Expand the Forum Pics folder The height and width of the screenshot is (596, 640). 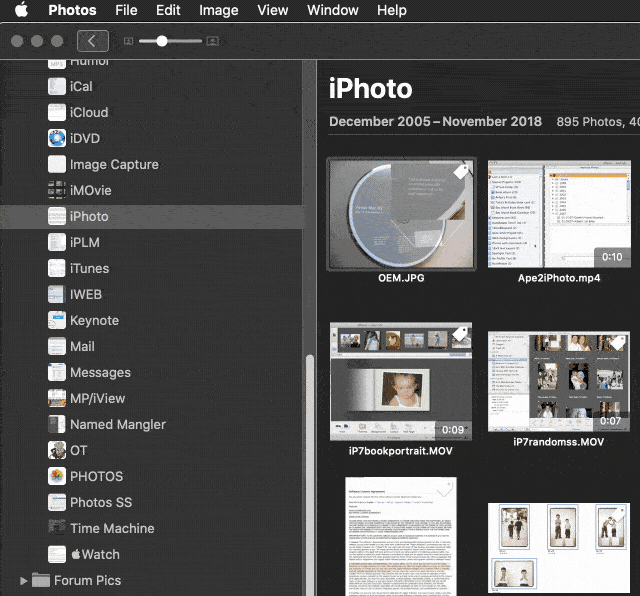pos(24,581)
